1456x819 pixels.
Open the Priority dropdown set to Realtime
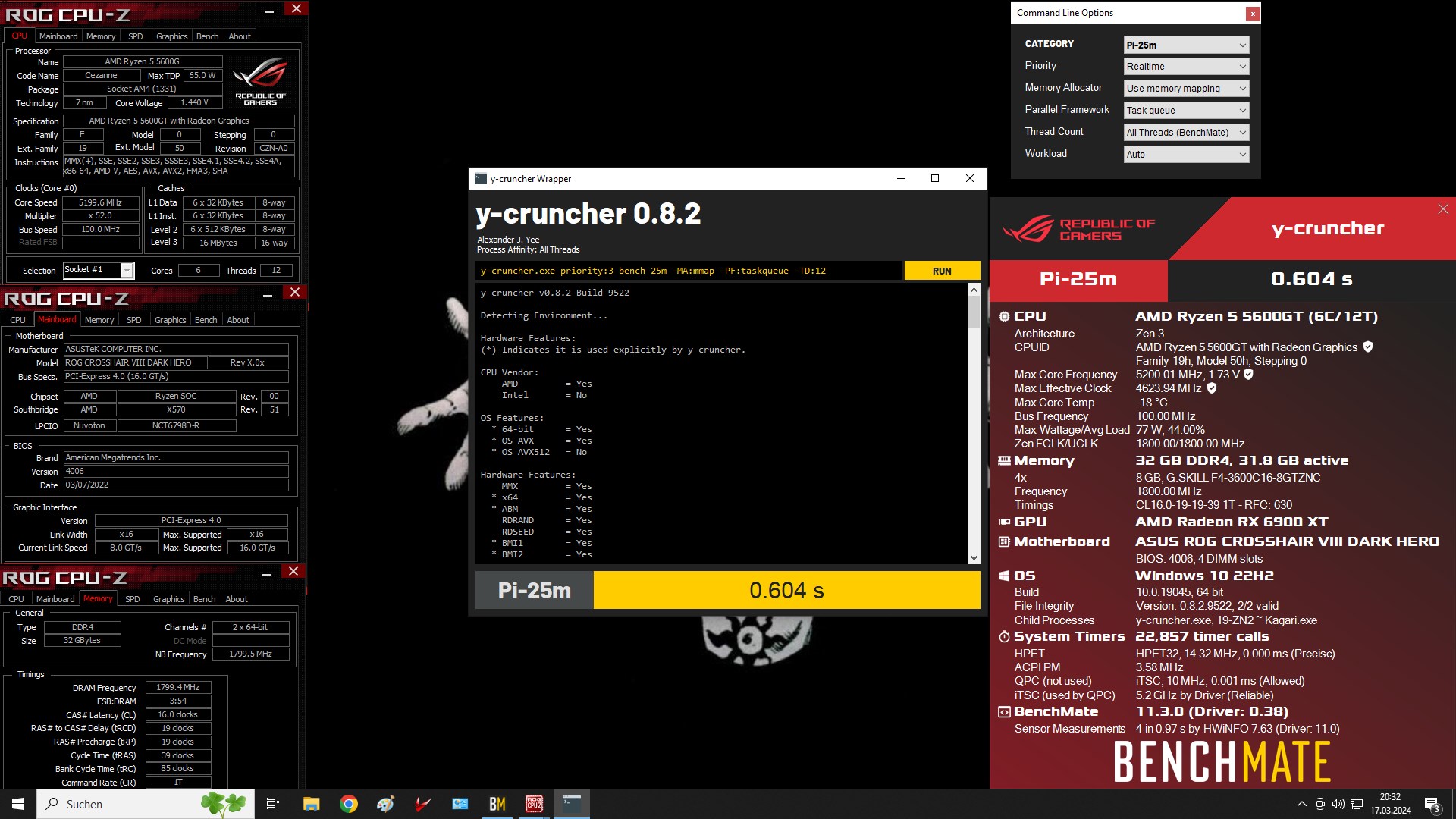(x=1186, y=67)
